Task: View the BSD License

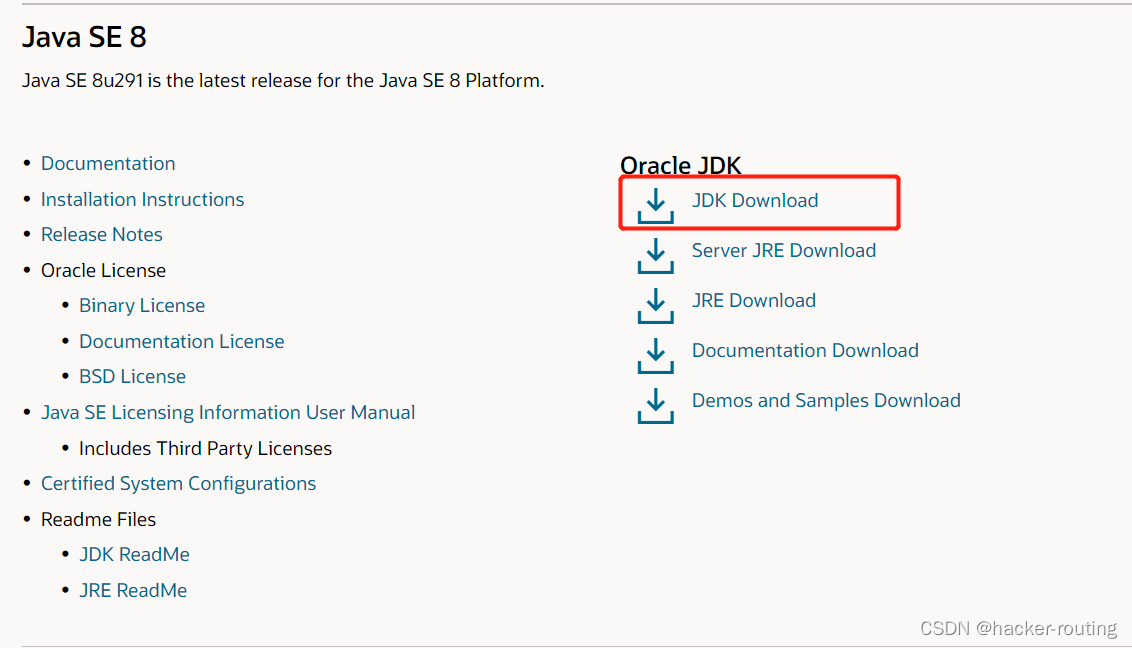Action: pos(132,376)
